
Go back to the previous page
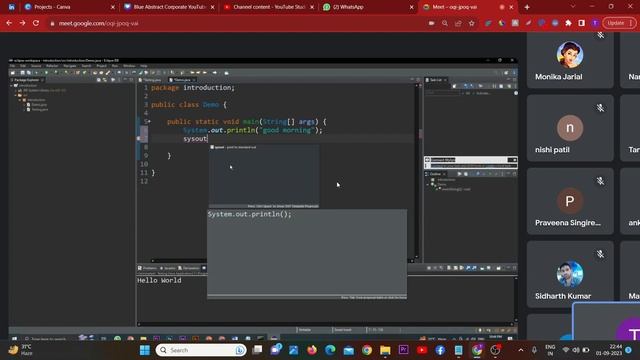(x=9, y=23)
